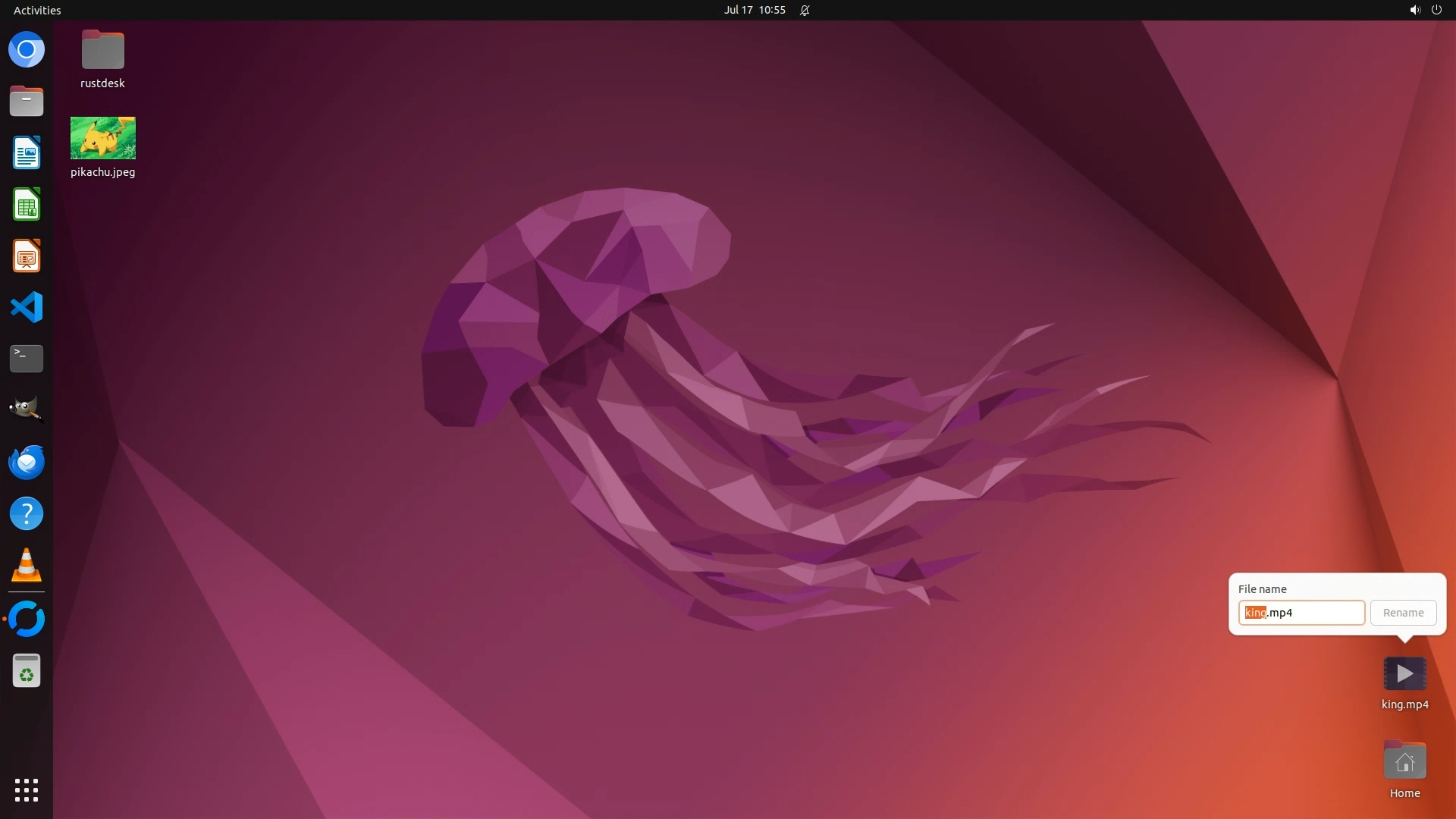Viewport: 1456px width, 819px height.
Task: Open GIMP image editor icon
Action: coord(27,409)
